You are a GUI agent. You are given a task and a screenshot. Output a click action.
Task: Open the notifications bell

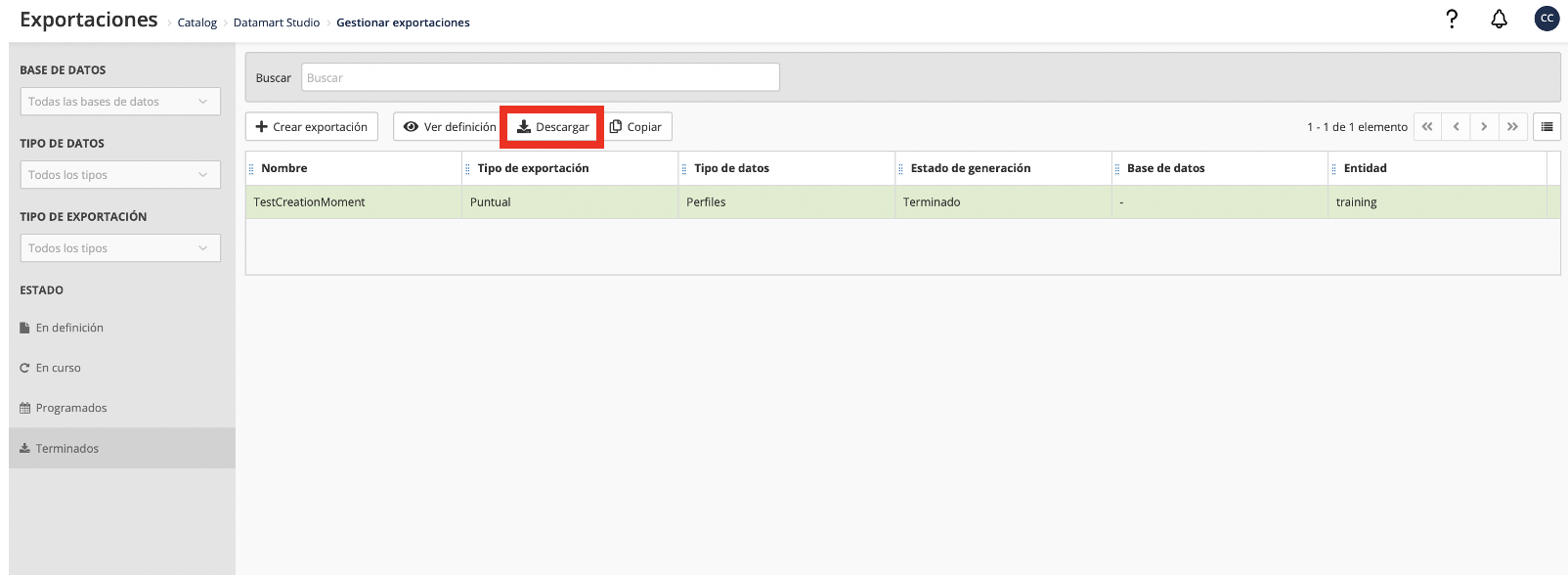click(1499, 19)
